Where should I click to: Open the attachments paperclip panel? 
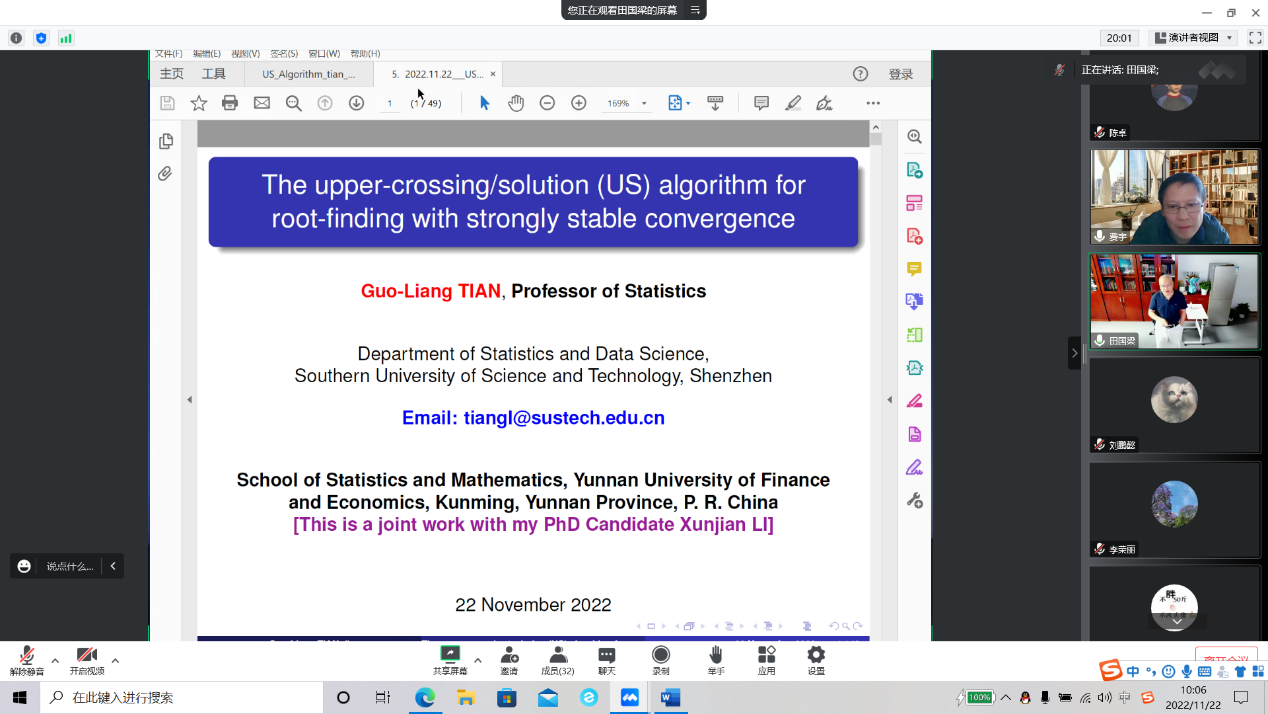click(x=165, y=174)
